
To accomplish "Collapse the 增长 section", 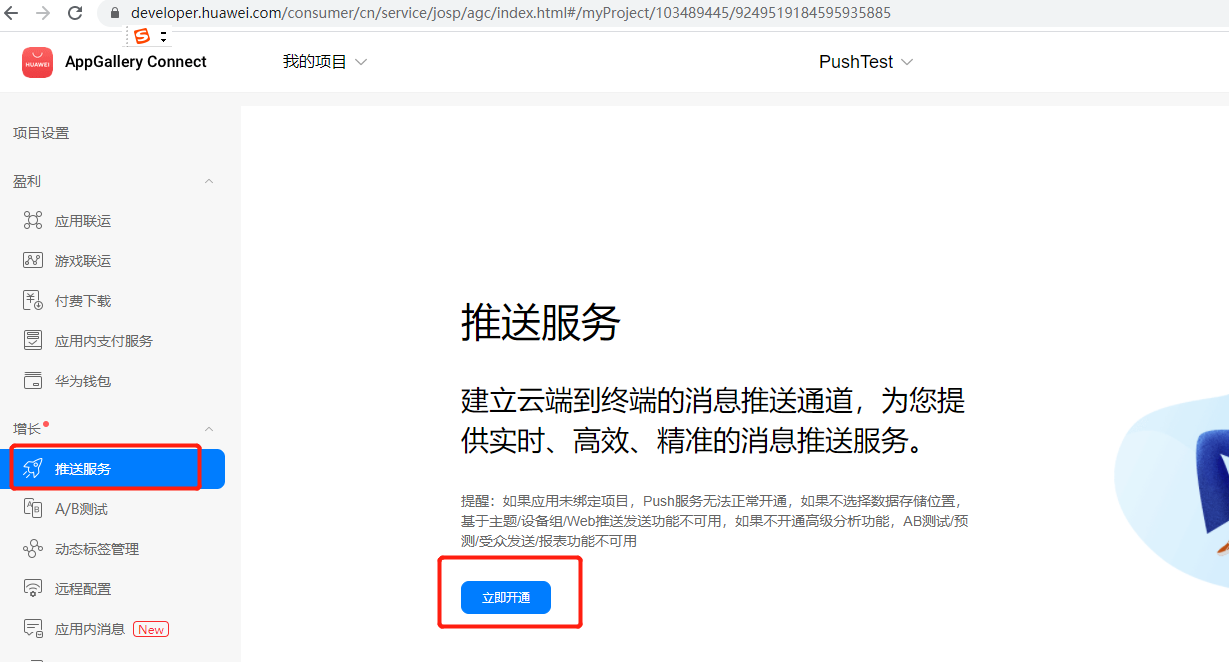I will pos(209,429).
